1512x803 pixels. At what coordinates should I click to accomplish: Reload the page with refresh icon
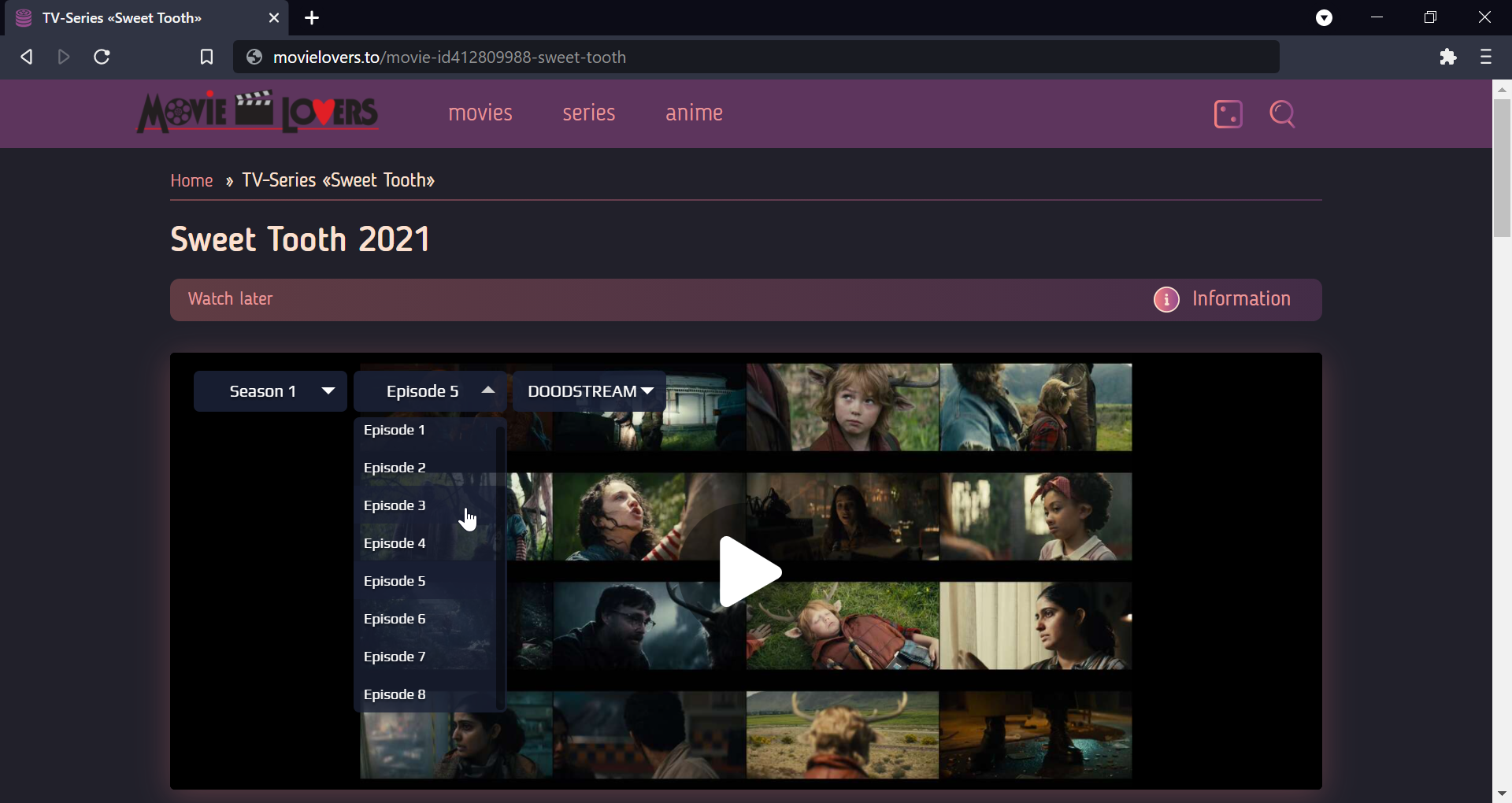click(x=102, y=57)
